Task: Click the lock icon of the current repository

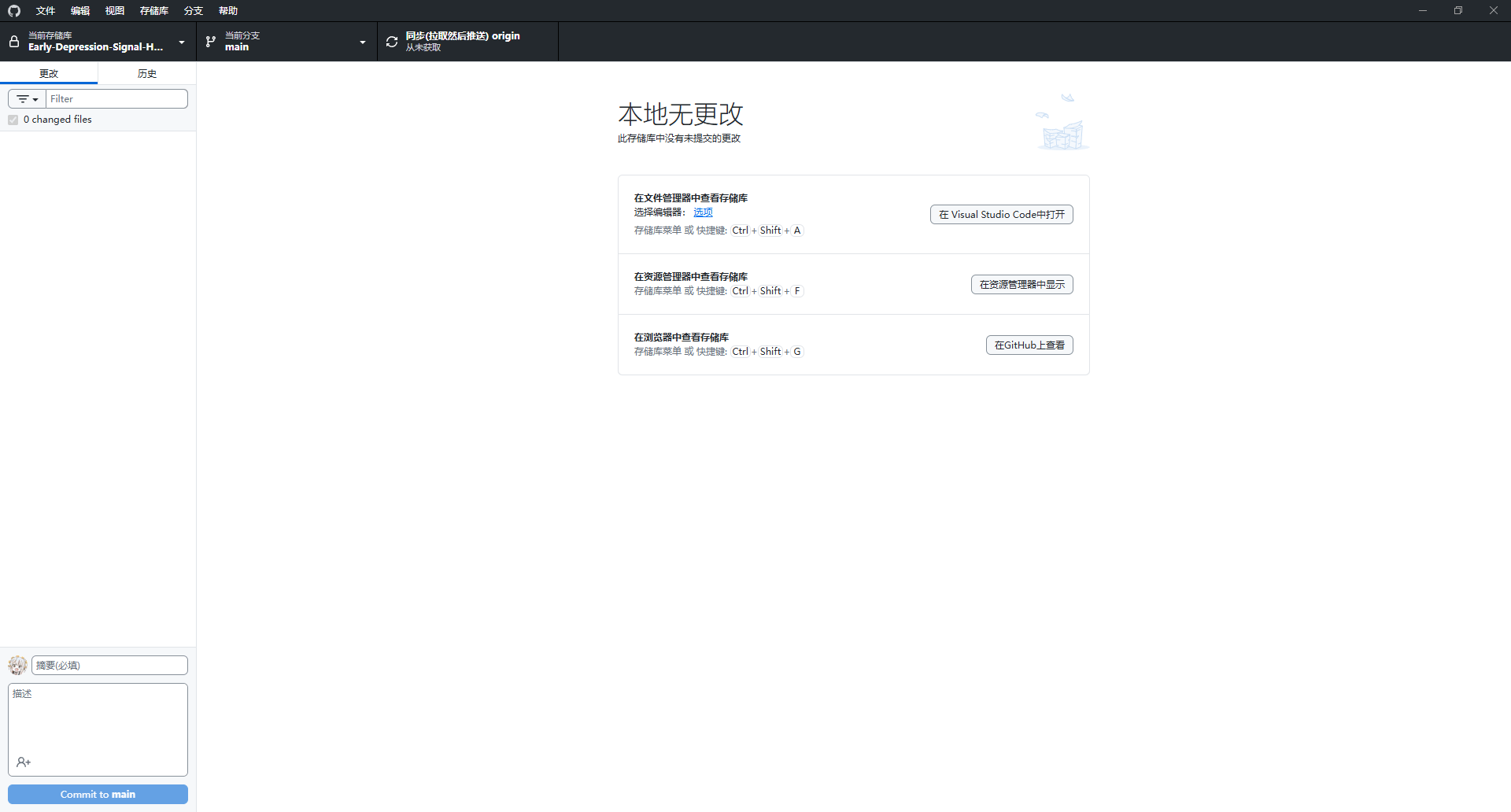Action: coord(14,42)
